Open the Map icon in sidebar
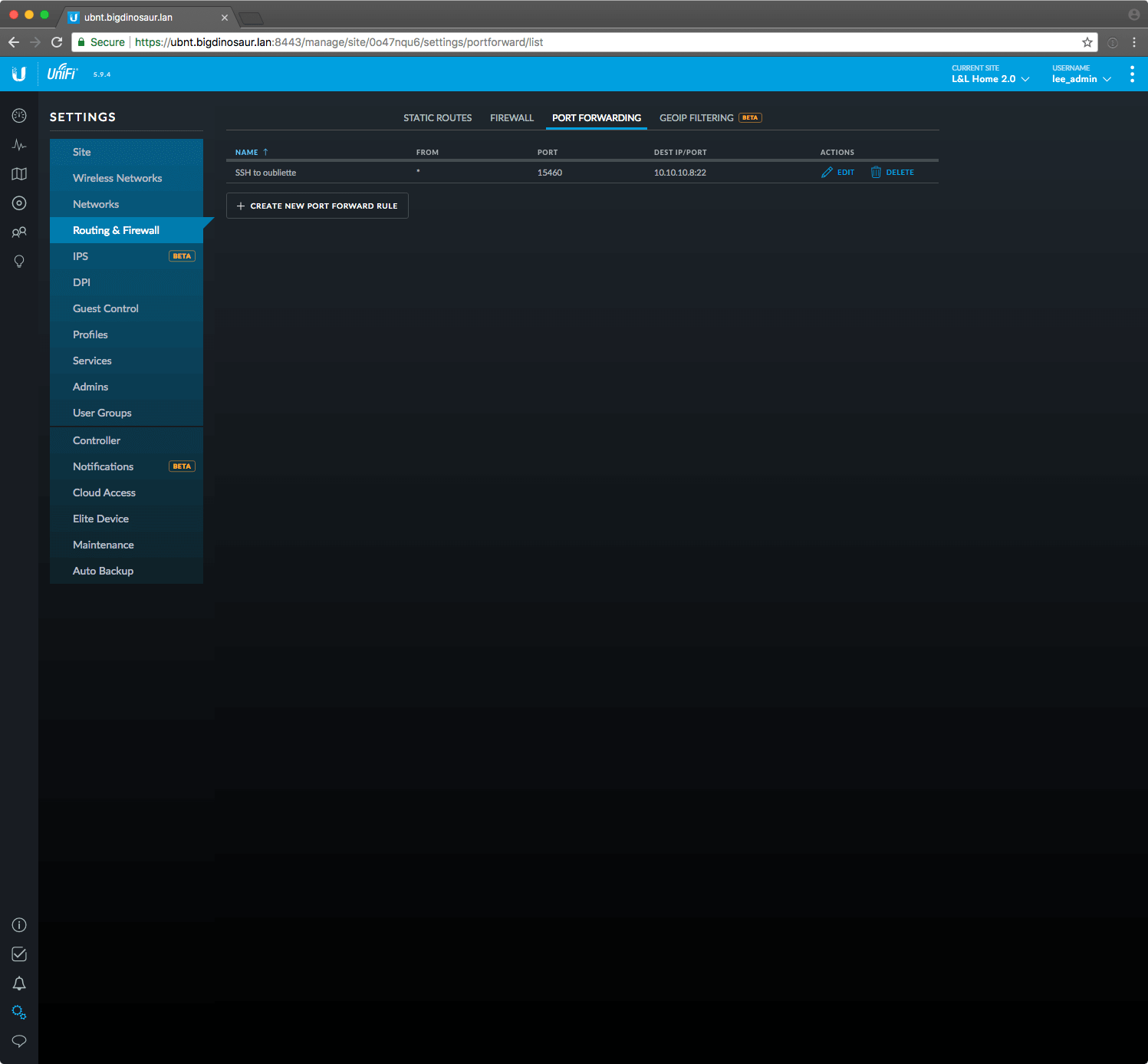 [19, 174]
